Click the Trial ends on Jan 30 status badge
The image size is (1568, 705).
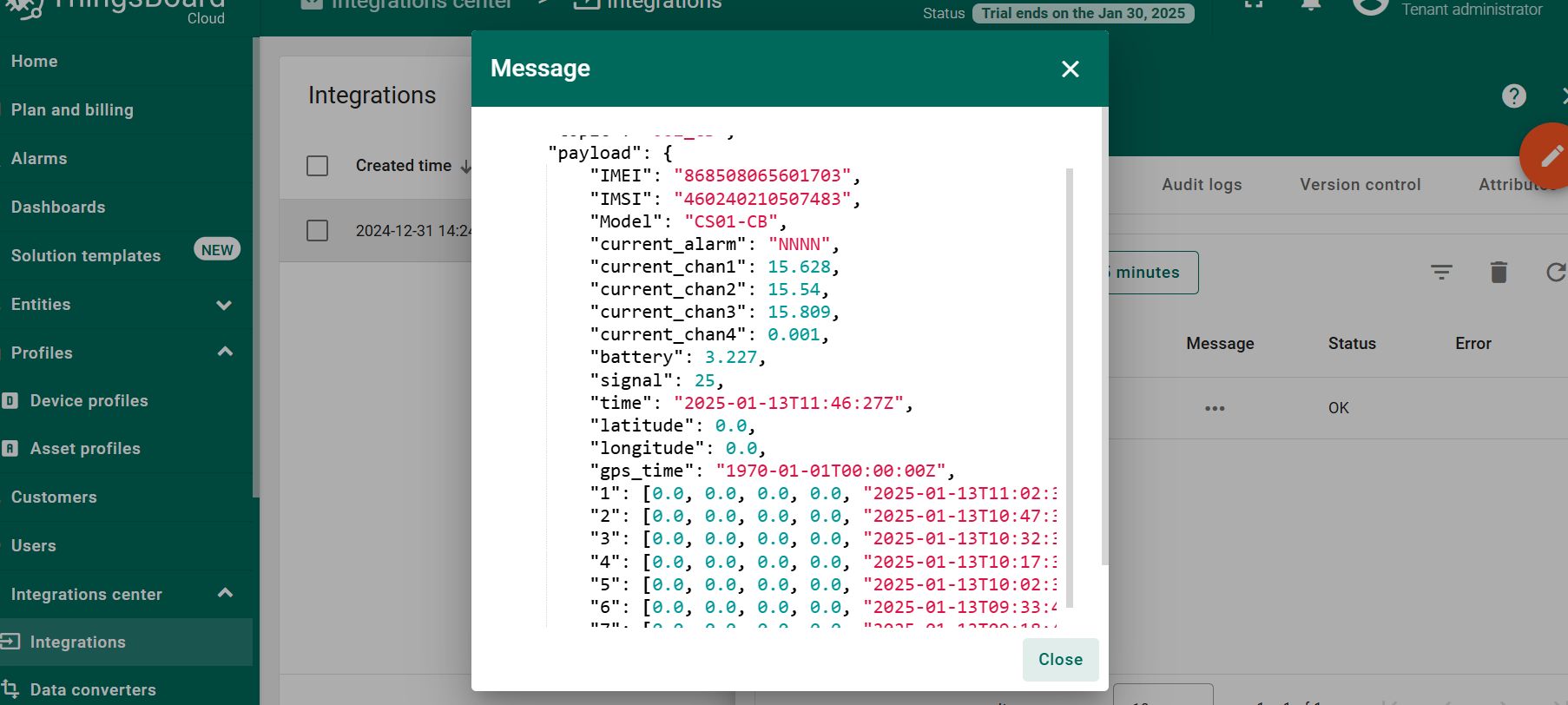pos(1083,13)
